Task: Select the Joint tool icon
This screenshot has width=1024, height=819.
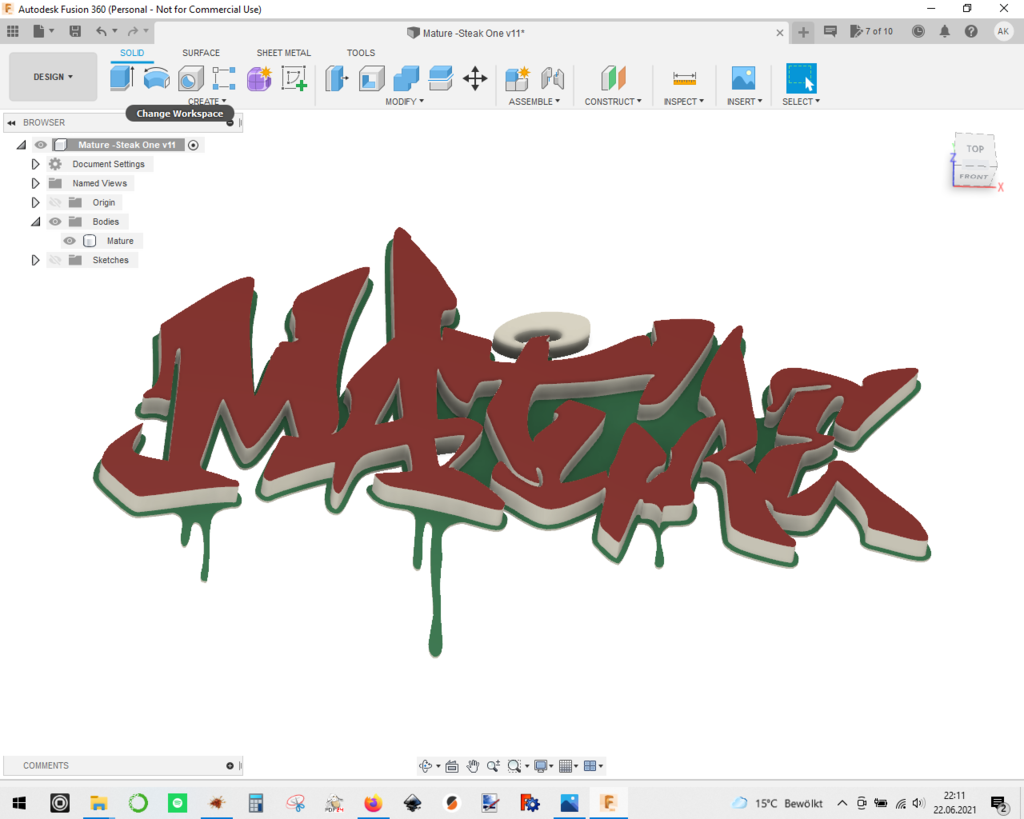Action: click(552, 78)
